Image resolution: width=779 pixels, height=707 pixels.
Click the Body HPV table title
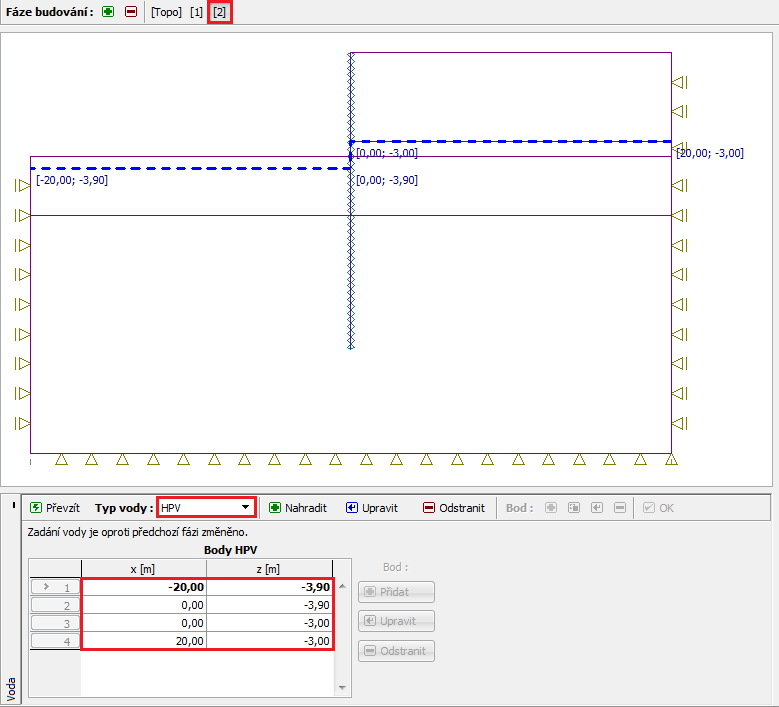pyautogui.click(x=231, y=550)
